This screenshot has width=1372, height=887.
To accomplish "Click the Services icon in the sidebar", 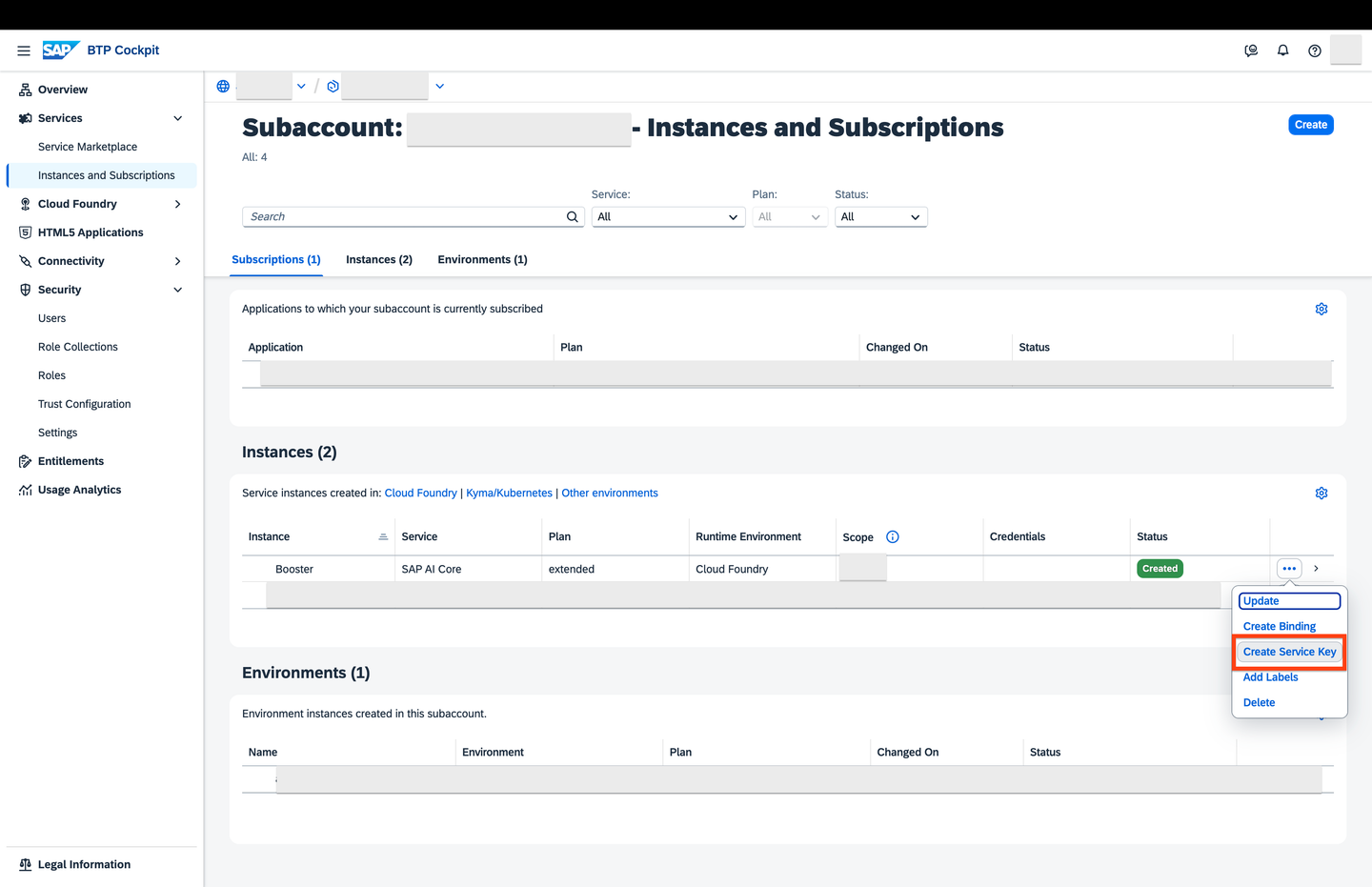I will click(x=26, y=118).
